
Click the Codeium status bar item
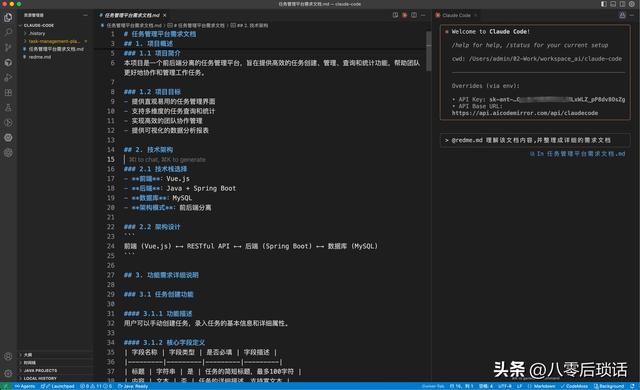coord(574,386)
